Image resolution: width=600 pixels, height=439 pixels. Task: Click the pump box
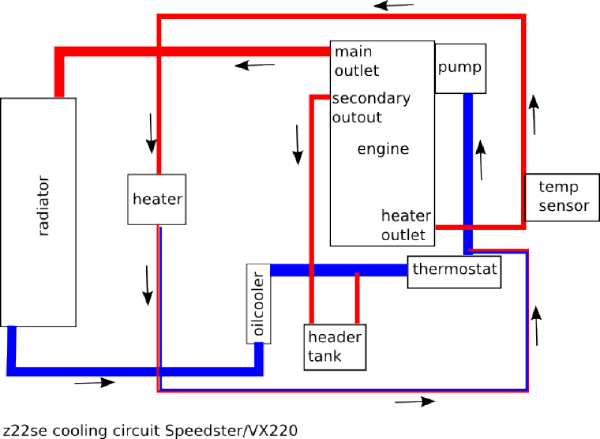point(461,69)
